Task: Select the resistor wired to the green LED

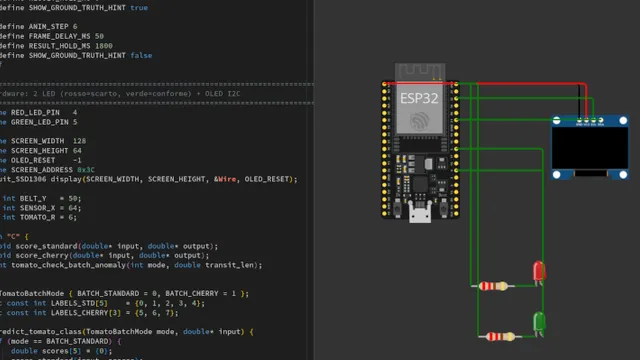Action: 500,337
